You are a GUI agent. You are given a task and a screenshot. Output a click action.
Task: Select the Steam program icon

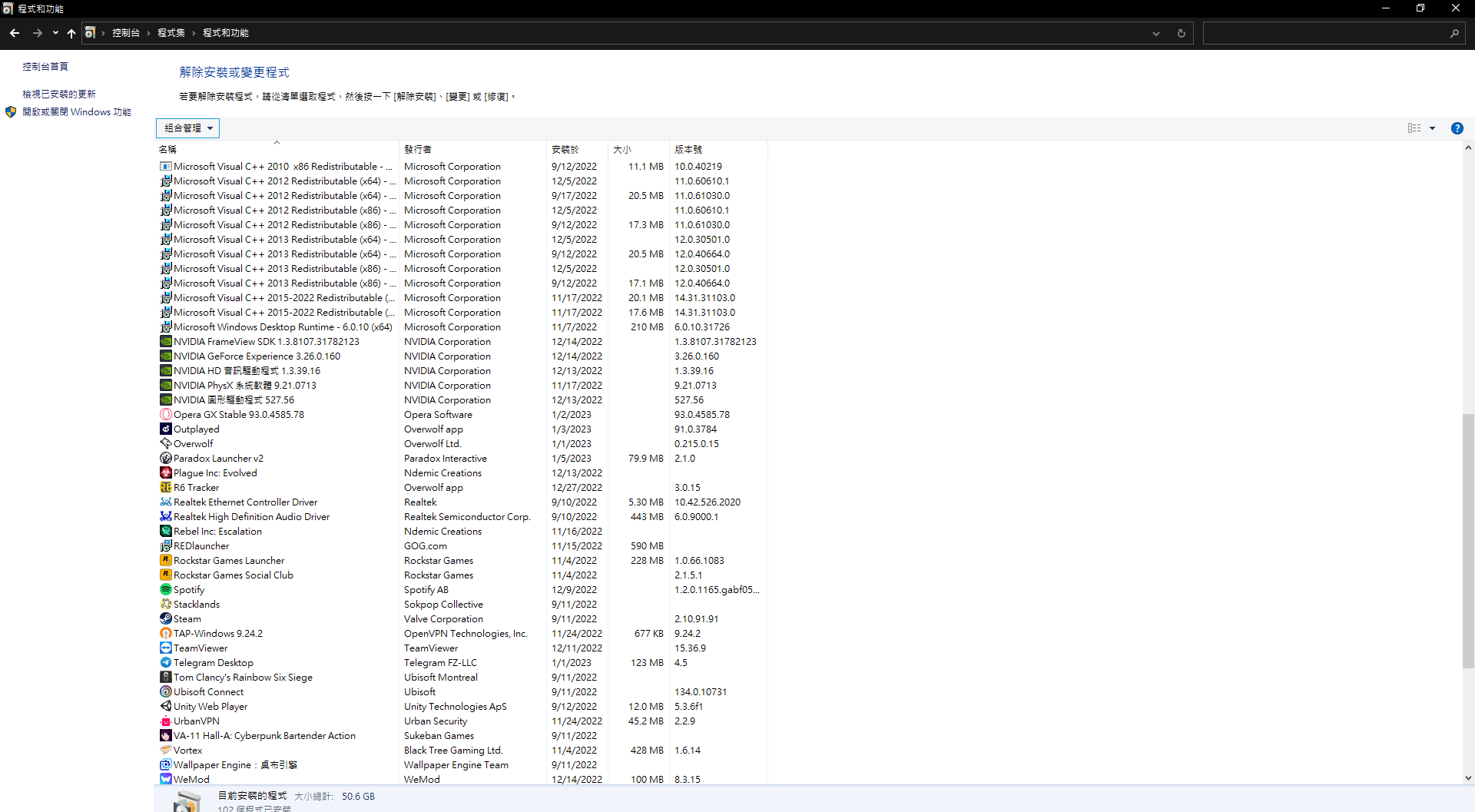tap(166, 619)
